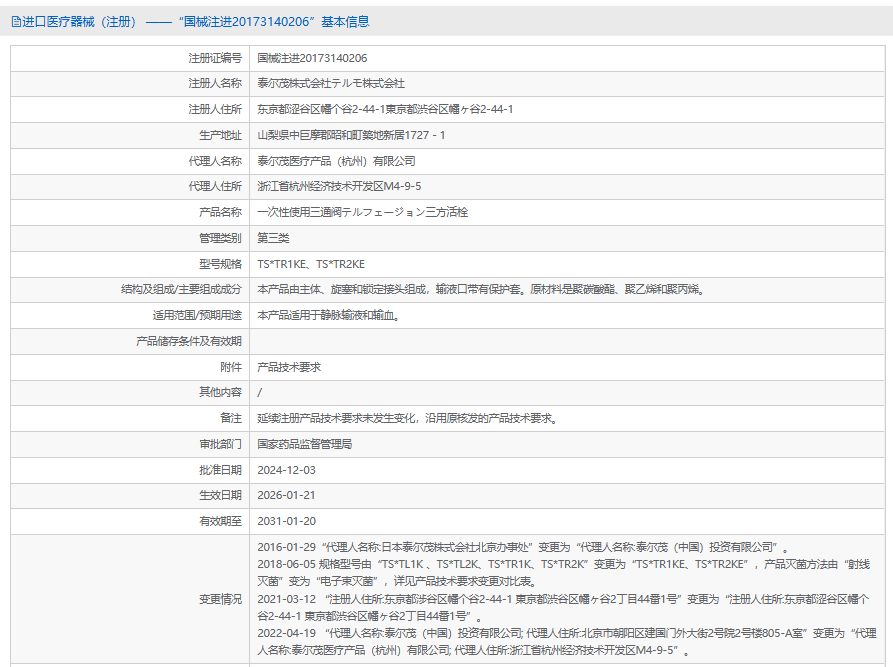Click label '适用范围/预期用途'

(197, 316)
